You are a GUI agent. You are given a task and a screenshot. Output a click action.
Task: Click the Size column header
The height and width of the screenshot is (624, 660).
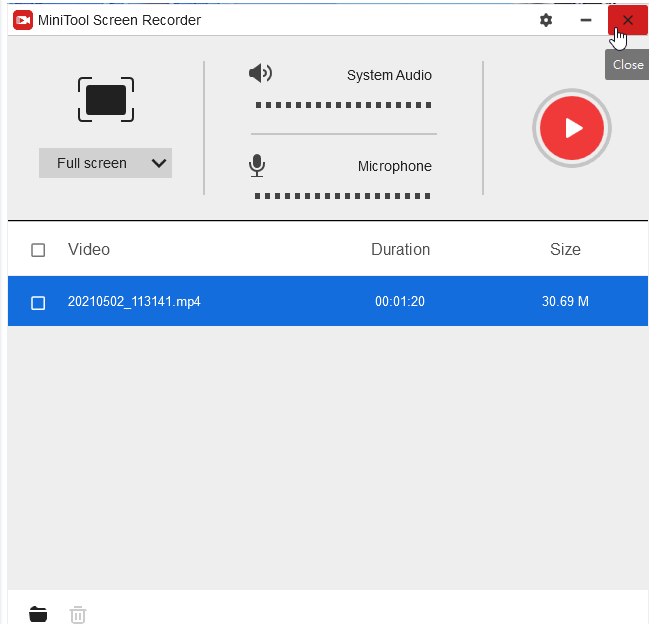[x=565, y=250]
